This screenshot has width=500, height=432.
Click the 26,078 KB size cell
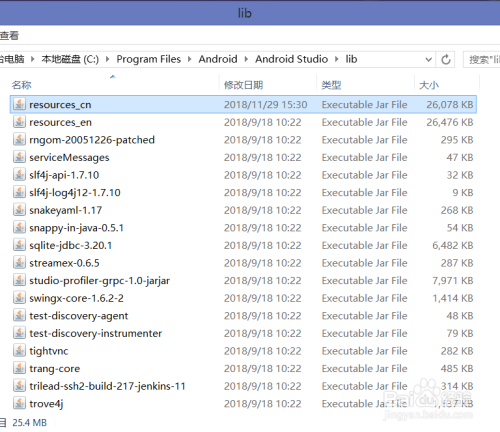[x=450, y=105]
